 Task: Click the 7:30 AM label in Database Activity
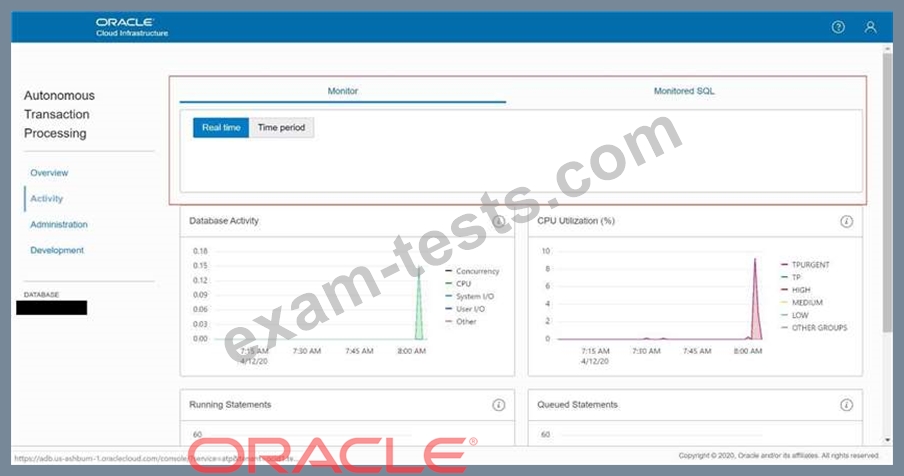[x=307, y=351]
